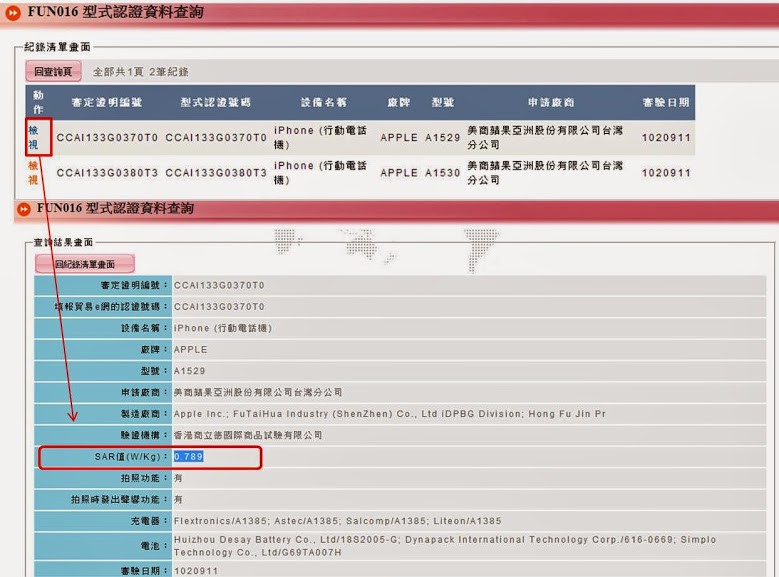Click the 紀錄清單畫面 section title
Screen dimensions: 779x577
point(57,47)
